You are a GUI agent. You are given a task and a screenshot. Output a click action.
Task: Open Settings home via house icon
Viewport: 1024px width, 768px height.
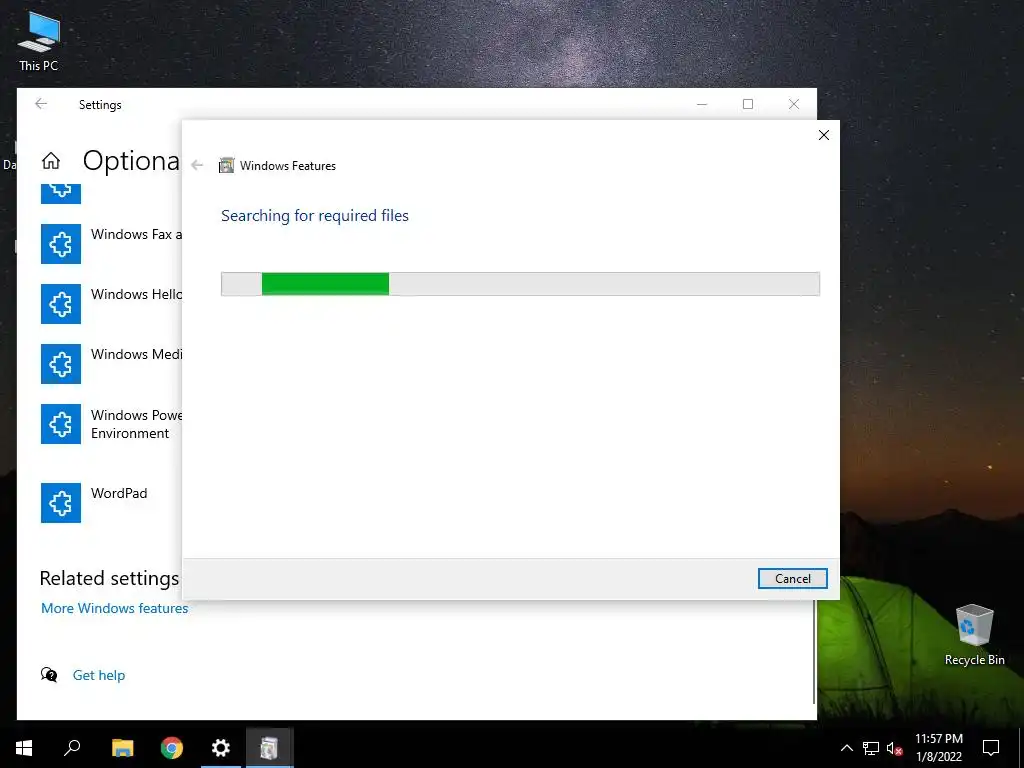click(51, 161)
